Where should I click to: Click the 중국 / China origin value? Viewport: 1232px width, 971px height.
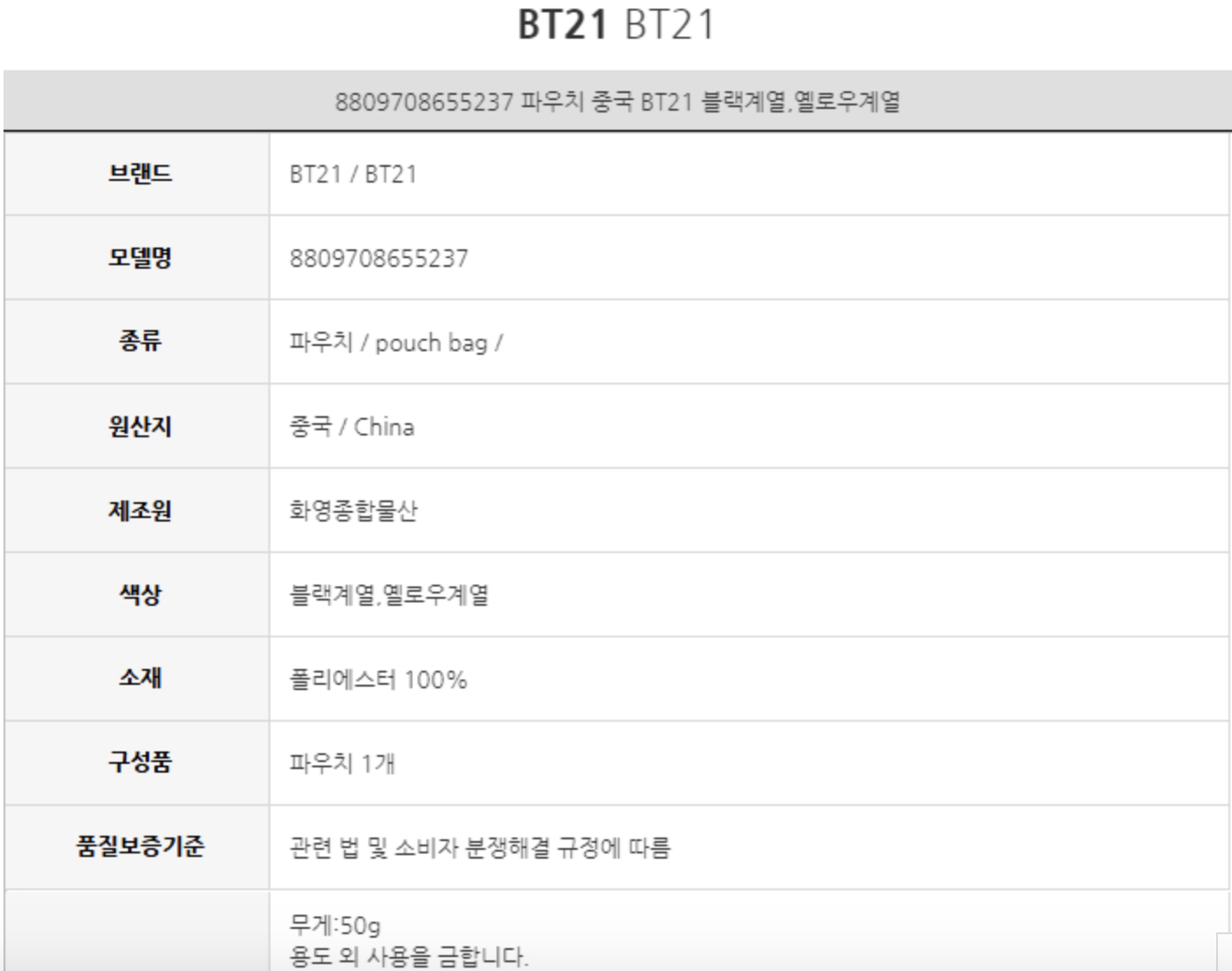pyautogui.click(x=352, y=427)
